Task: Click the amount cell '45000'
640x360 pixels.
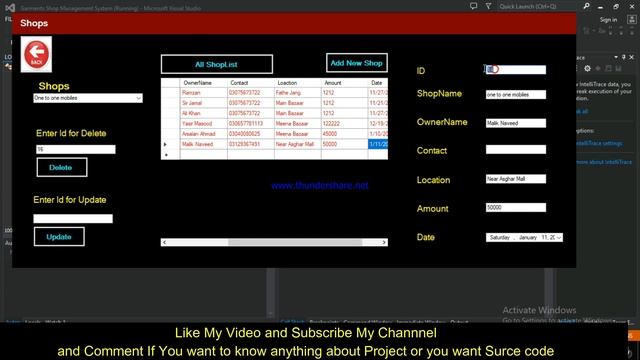Action: tap(344, 133)
